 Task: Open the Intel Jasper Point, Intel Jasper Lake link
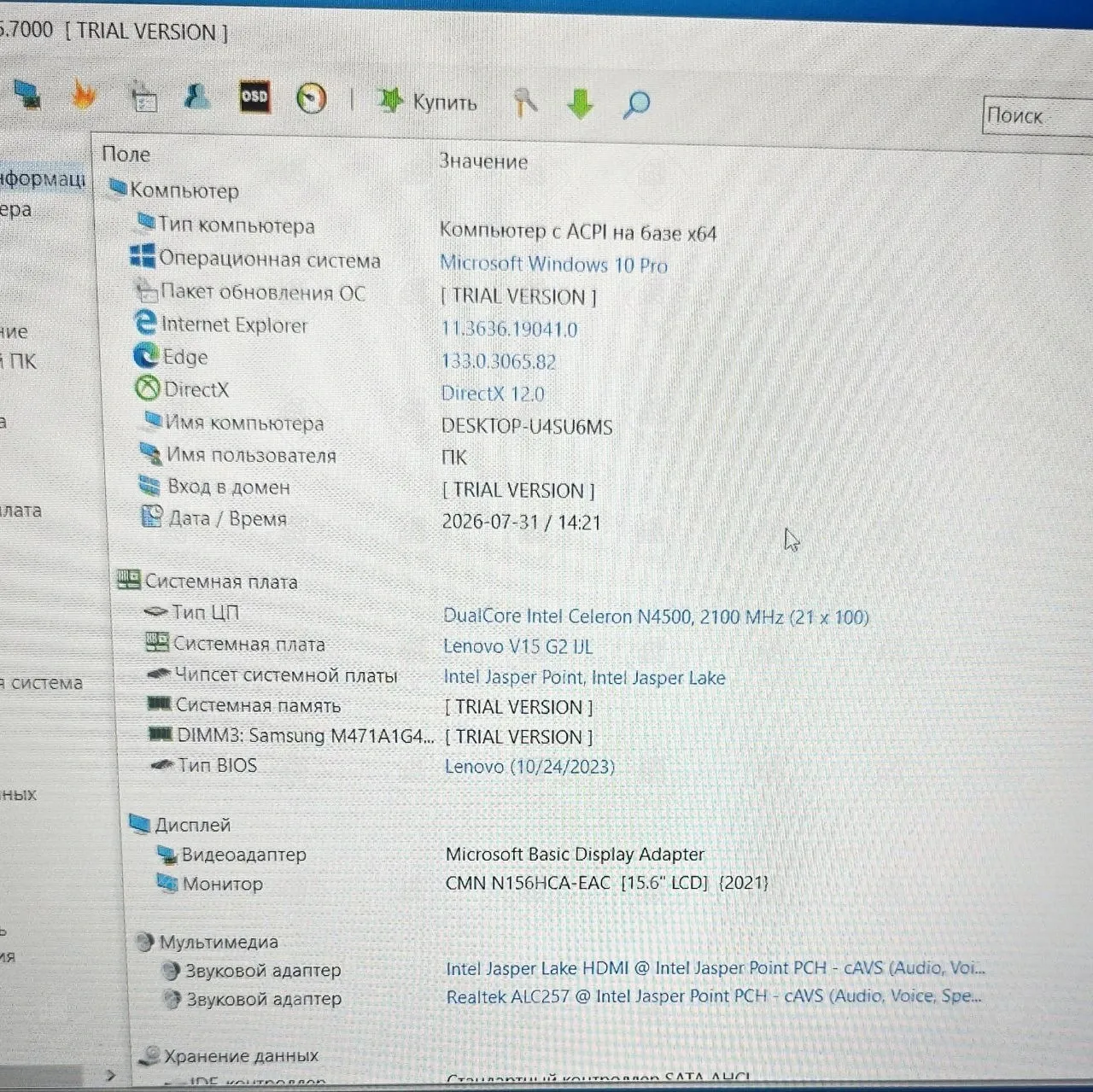(584, 678)
